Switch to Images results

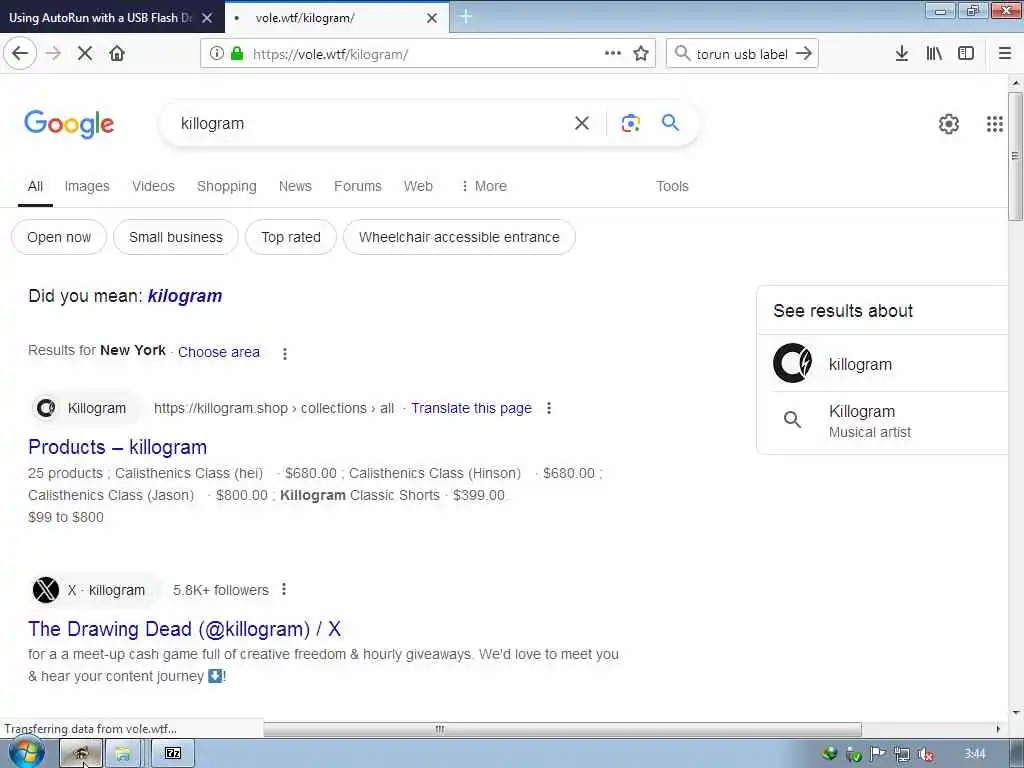(87, 186)
